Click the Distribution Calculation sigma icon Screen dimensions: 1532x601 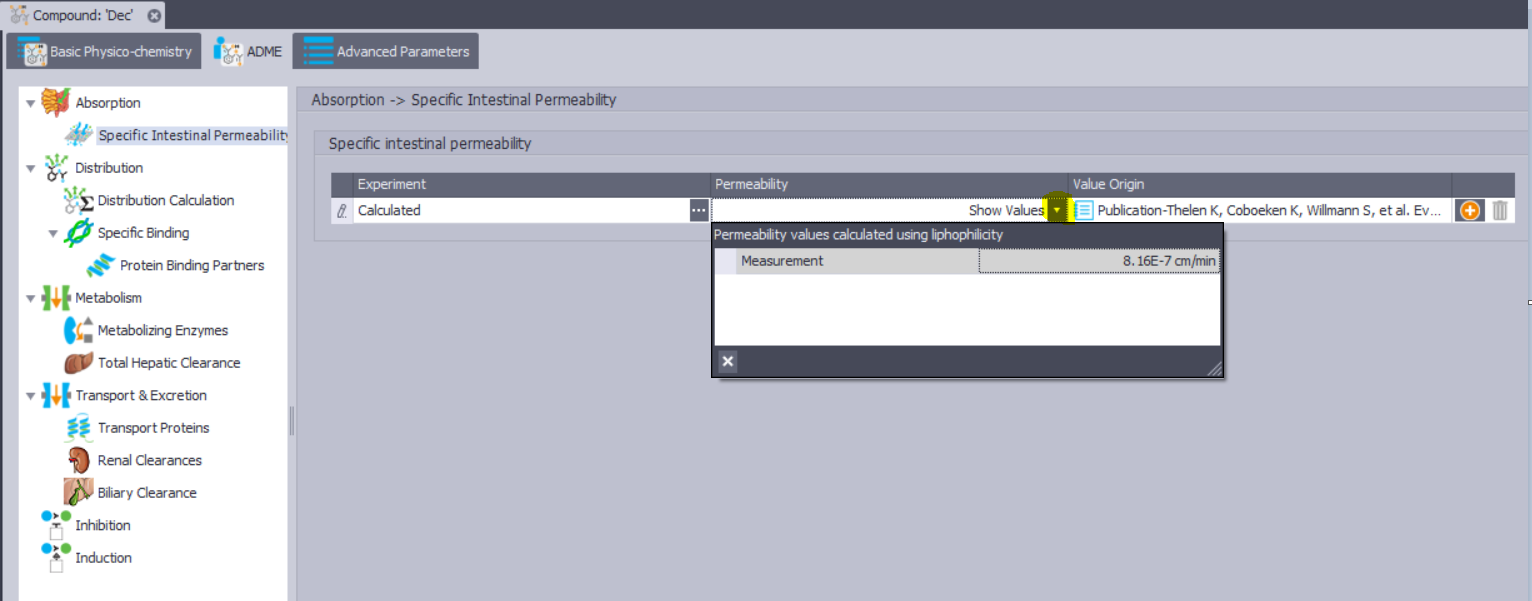click(x=78, y=200)
